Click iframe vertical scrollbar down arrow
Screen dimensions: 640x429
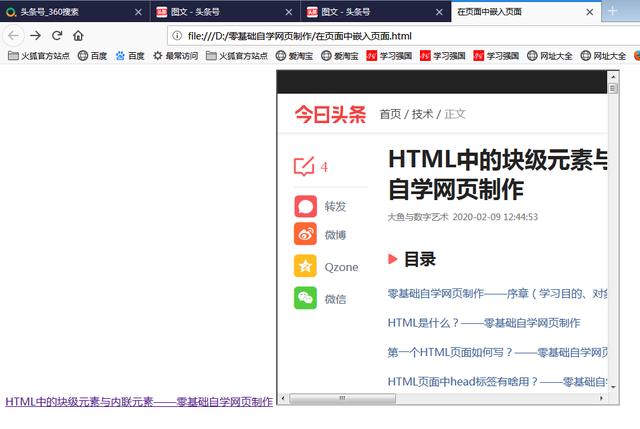point(613,387)
